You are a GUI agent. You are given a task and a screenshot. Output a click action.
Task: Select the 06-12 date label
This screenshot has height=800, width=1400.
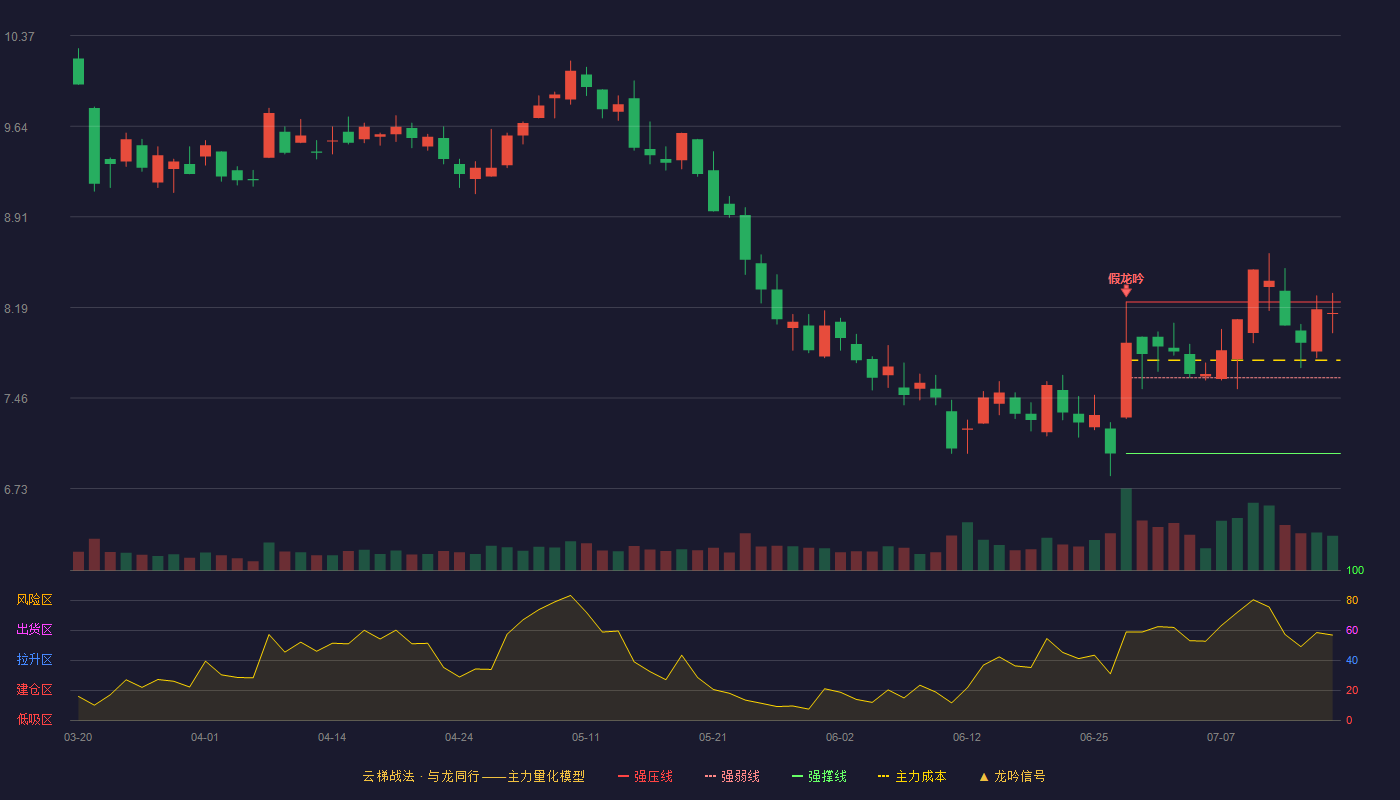(x=967, y=737)
